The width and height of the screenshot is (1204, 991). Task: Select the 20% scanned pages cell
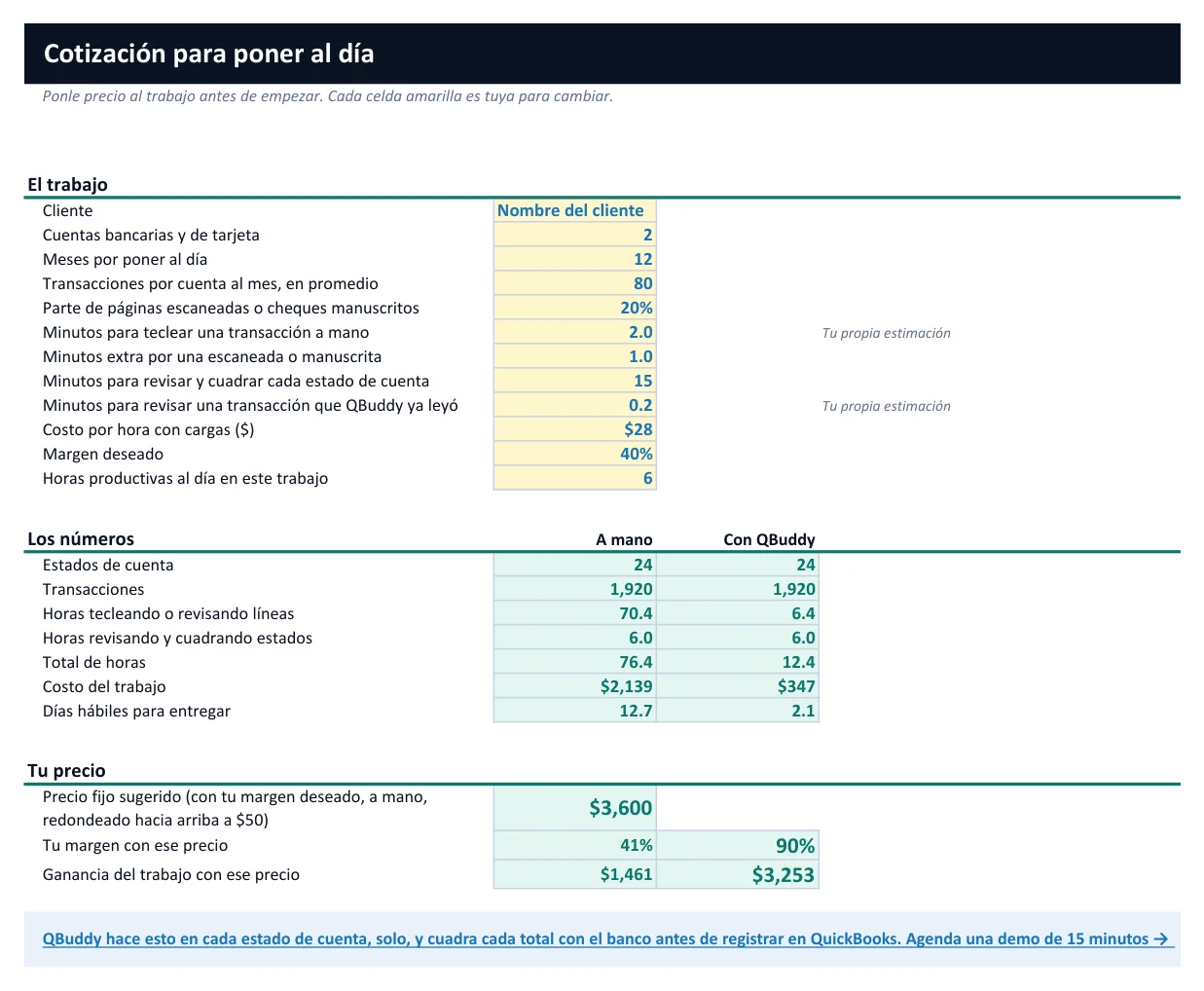click(x=575, y=308)
